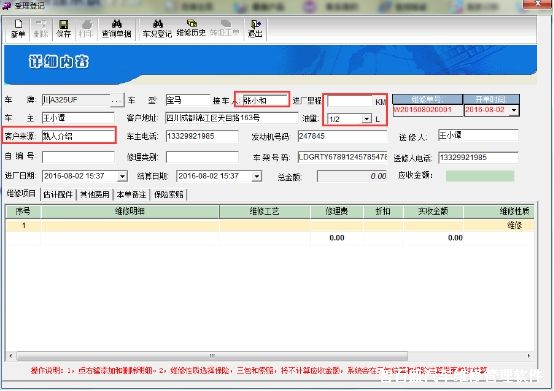
Task: Open the 进厂日期 date dropdown arrow
Action: [x=122, y=176]
